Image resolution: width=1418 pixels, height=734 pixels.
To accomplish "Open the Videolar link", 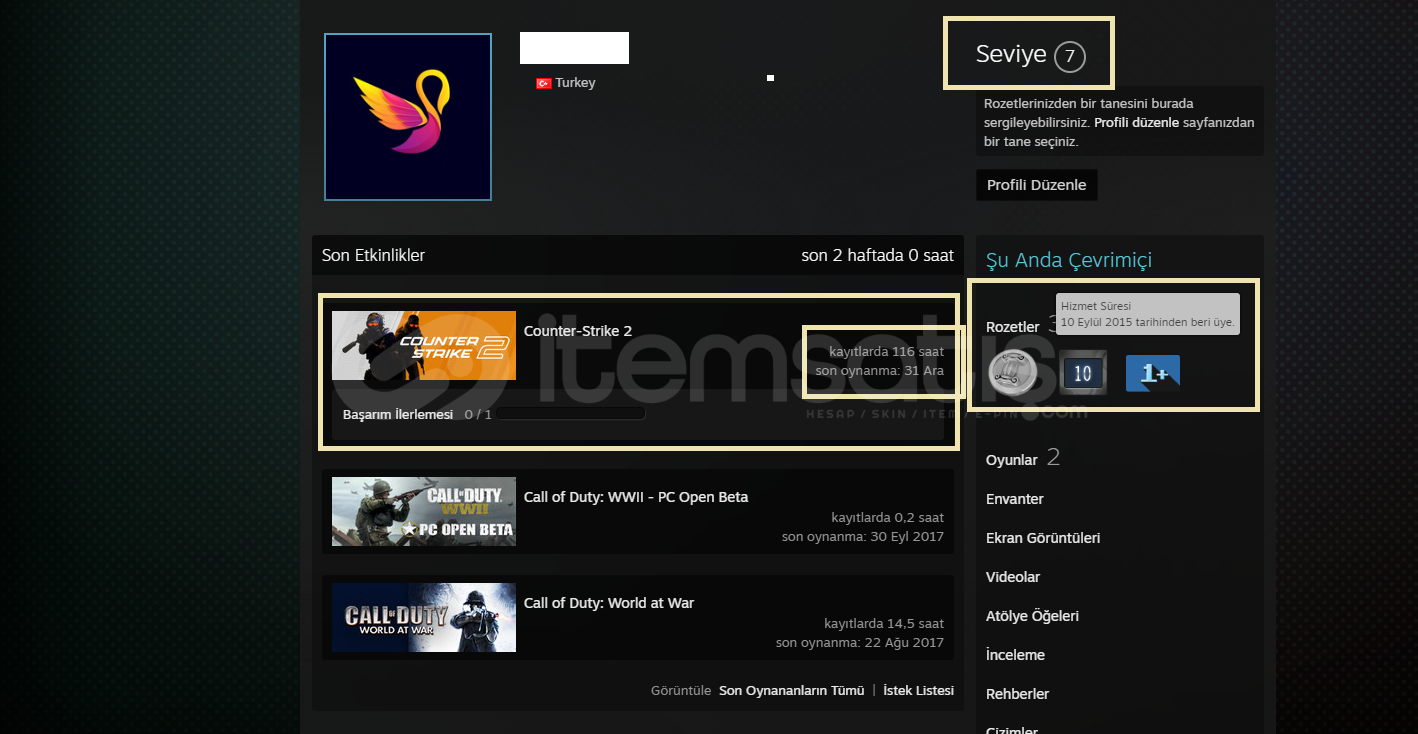I will pos(1013,577).
